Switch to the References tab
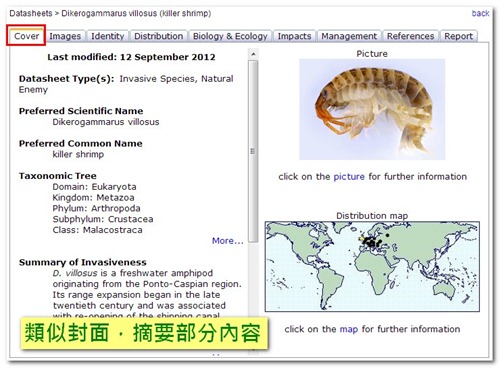Screen dimensions: 500x368 [410, 36]
